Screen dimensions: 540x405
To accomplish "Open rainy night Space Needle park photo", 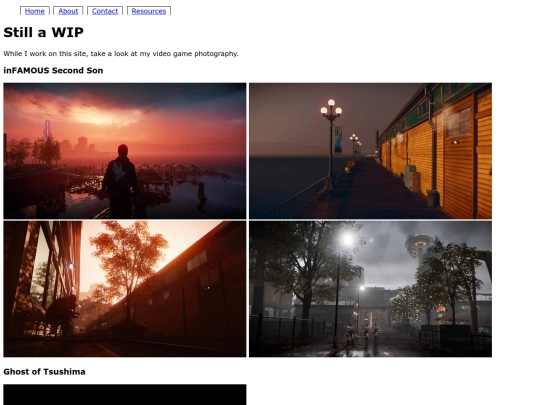I will pyautogui.click(x=370, y=289).
